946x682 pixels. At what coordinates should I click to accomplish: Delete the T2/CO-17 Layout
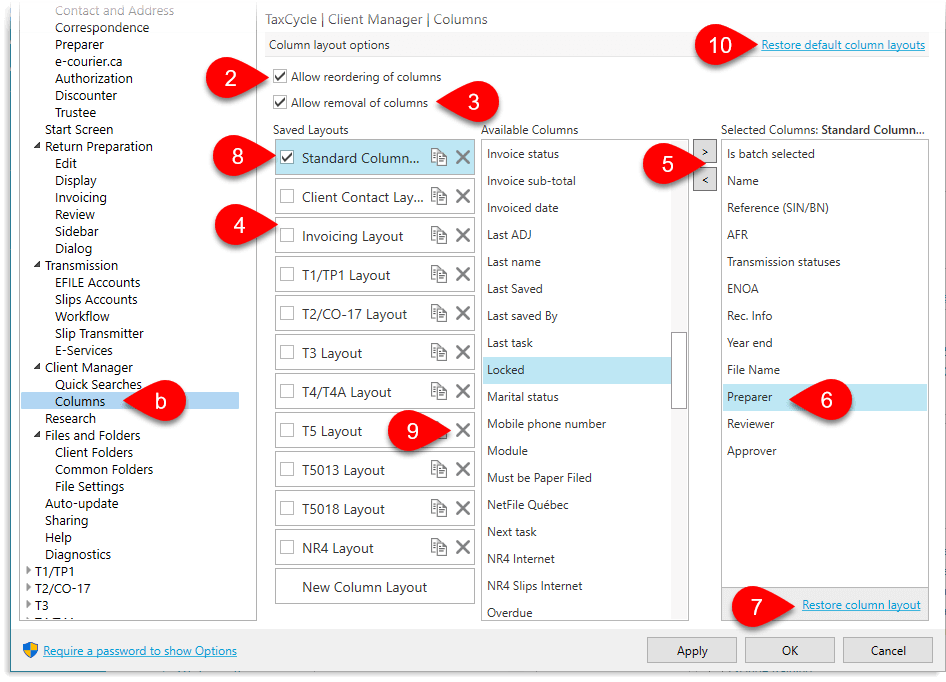coord(463,314)
